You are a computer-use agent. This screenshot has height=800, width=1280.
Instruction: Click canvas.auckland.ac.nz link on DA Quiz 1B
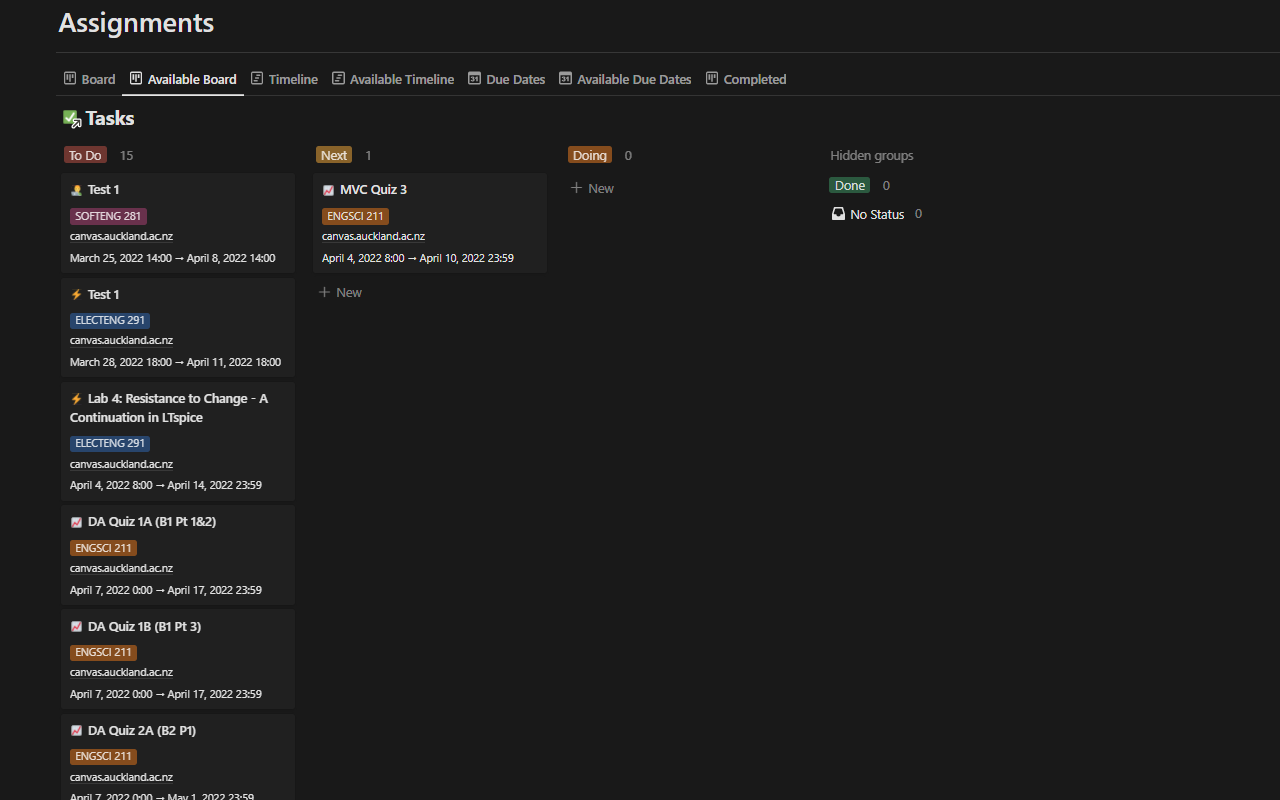(121, 672)
